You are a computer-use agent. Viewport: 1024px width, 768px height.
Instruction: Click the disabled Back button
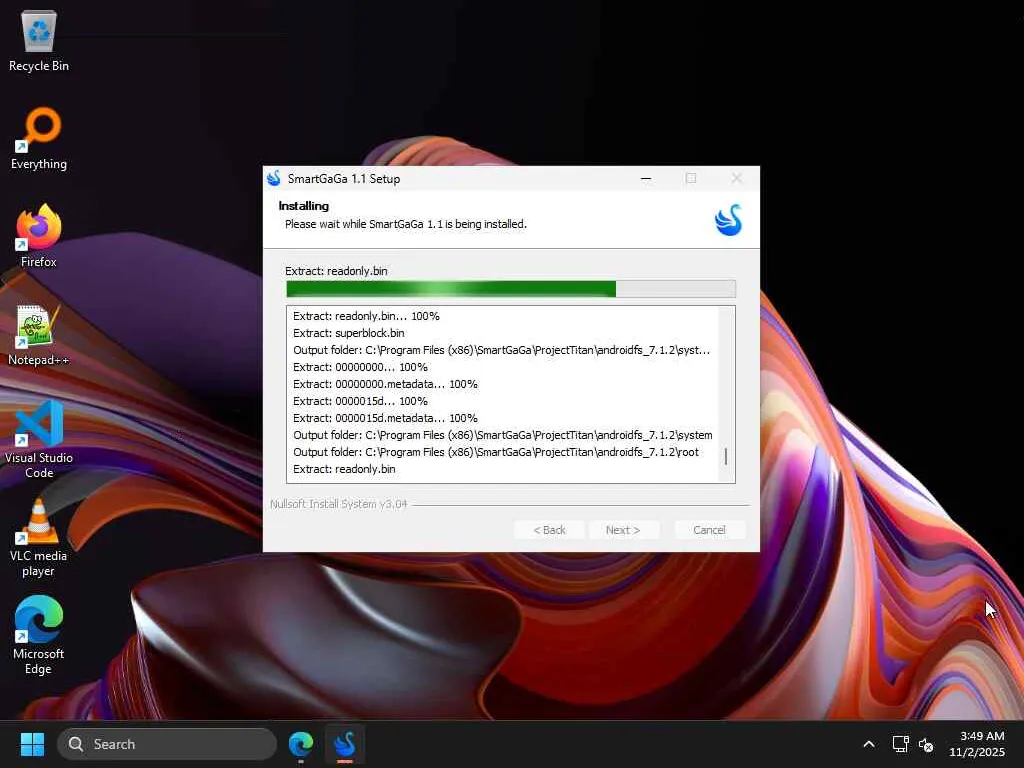[549, 530]
